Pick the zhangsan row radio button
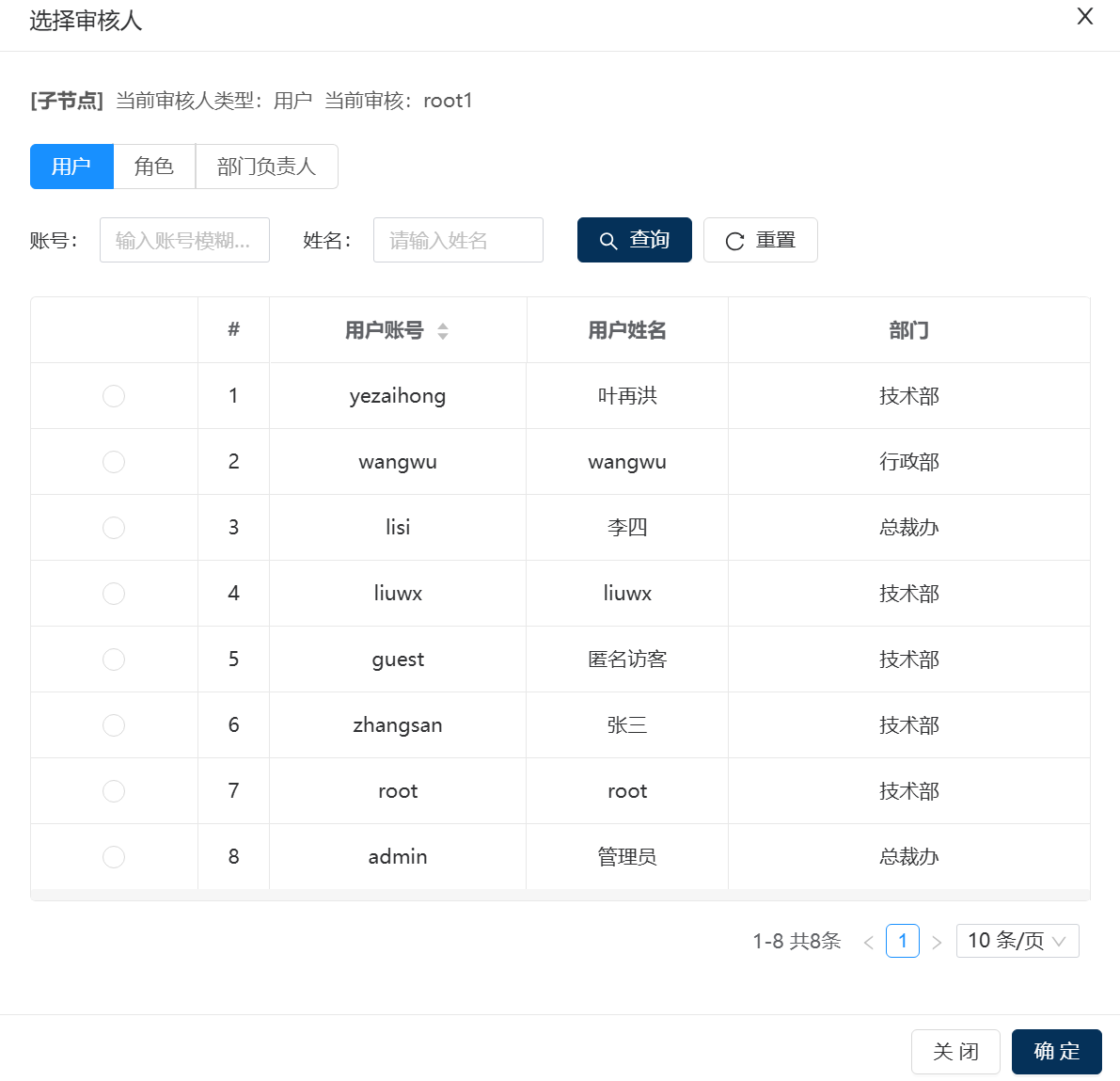Screen dimensions: 1120x1081 (114, 725)
